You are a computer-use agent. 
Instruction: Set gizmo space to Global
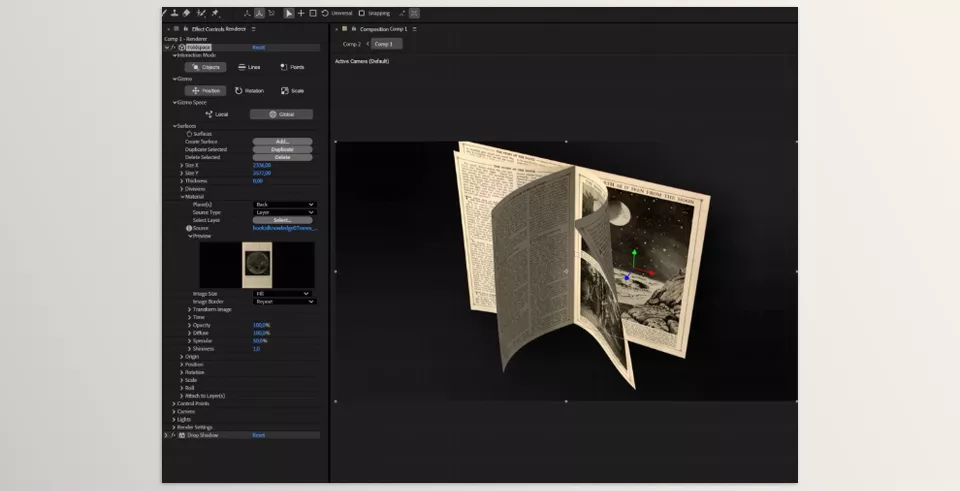pyautogui.click(x=282, y=114)
